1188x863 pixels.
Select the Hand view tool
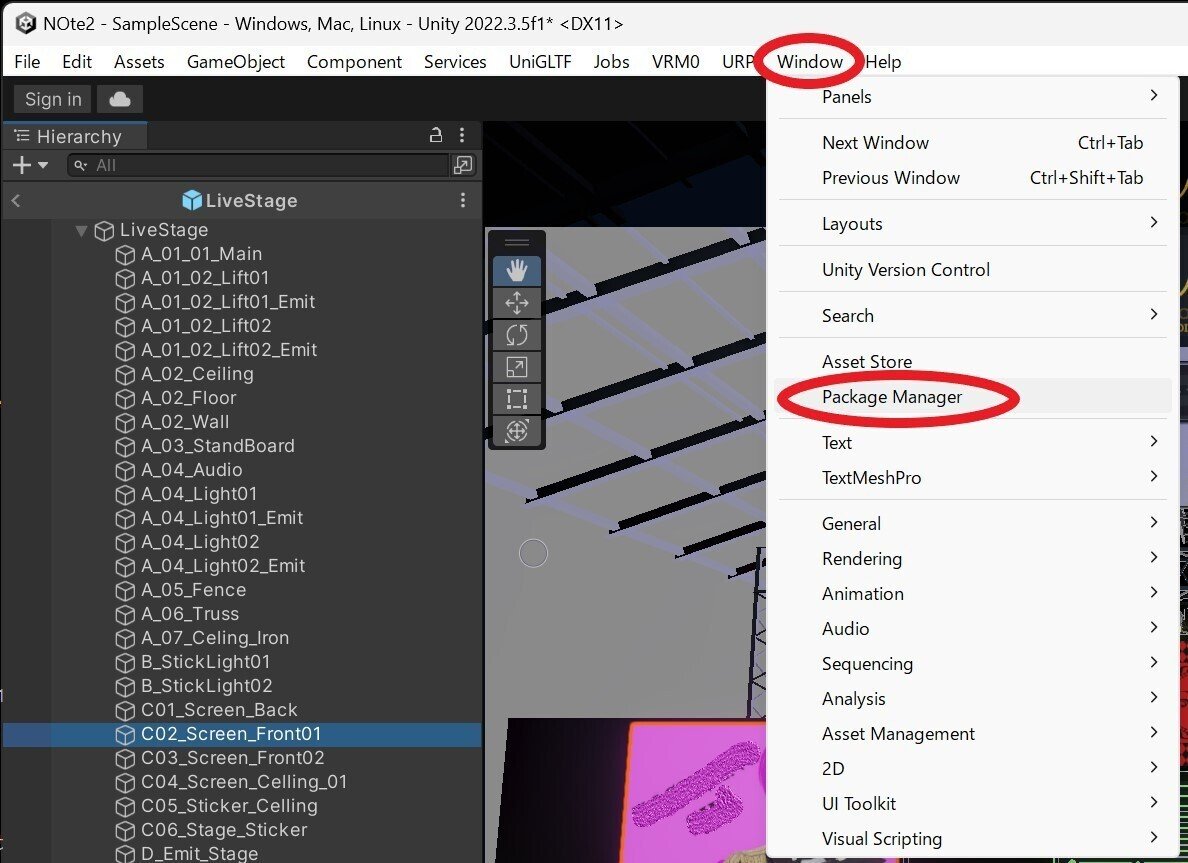point(517,270)
